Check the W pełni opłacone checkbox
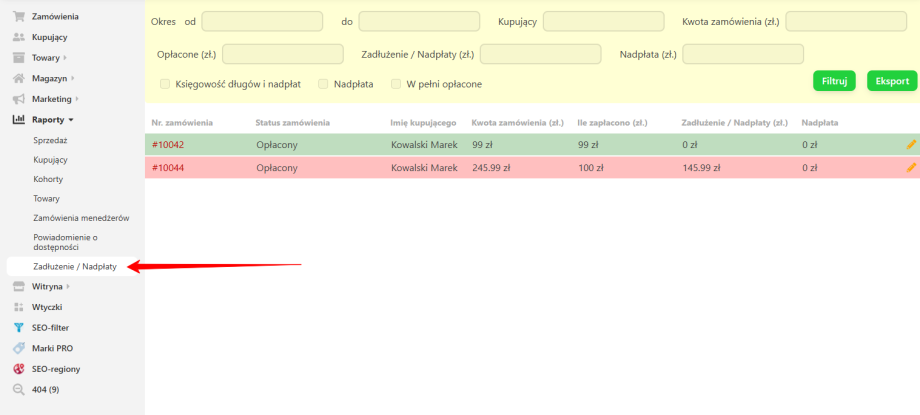The height and width of the screenshot is (415, 920). (x=396, y=84)
